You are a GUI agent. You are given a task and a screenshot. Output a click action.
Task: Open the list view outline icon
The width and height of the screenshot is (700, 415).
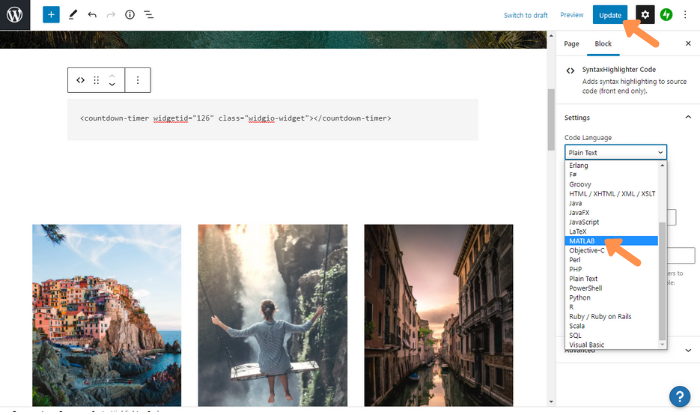pos(149,15)
